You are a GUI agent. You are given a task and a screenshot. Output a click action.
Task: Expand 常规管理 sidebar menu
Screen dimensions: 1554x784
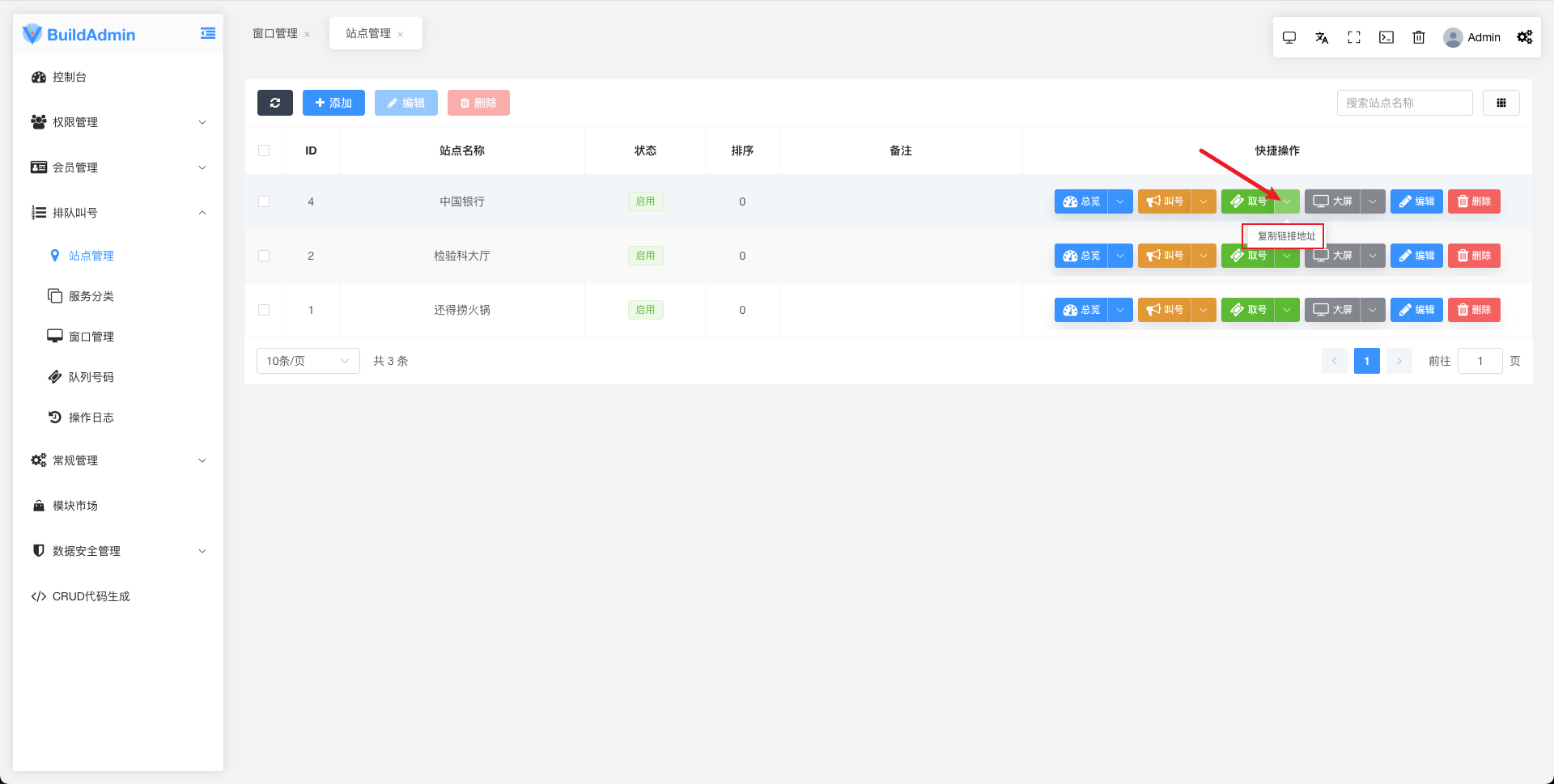tap(118, 460)
